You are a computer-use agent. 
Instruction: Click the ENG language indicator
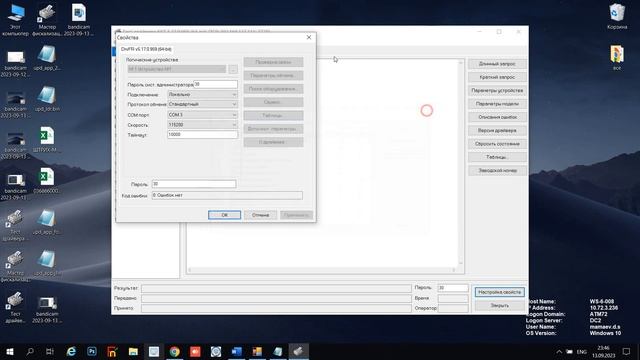pos(582,351)
